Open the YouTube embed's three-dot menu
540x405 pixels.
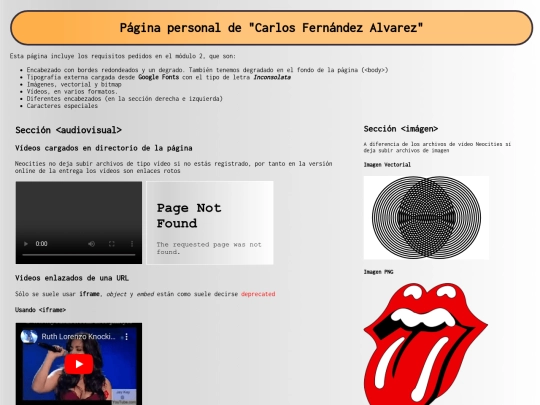pos(127,336)
